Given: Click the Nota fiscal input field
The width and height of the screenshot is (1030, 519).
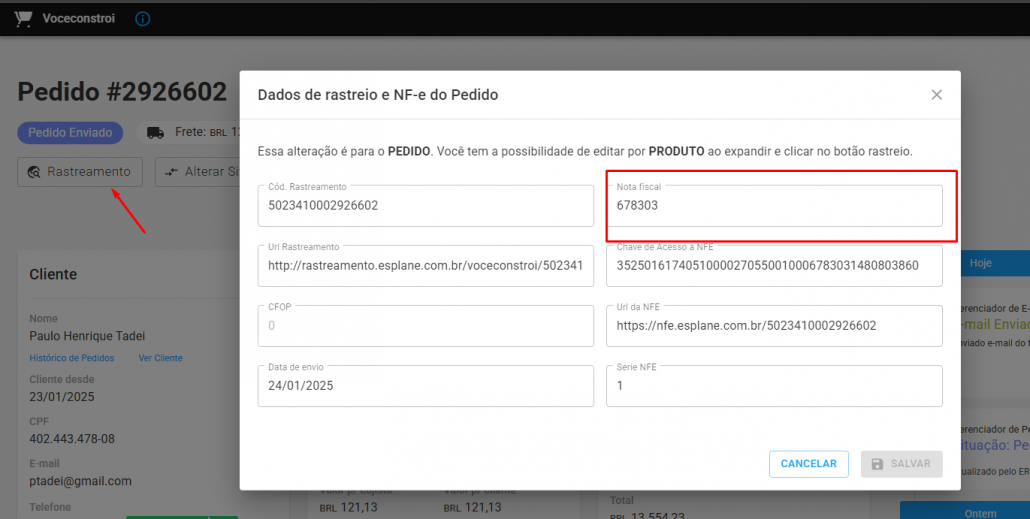Looking at the screenshot, I should [x=774, y=206].
